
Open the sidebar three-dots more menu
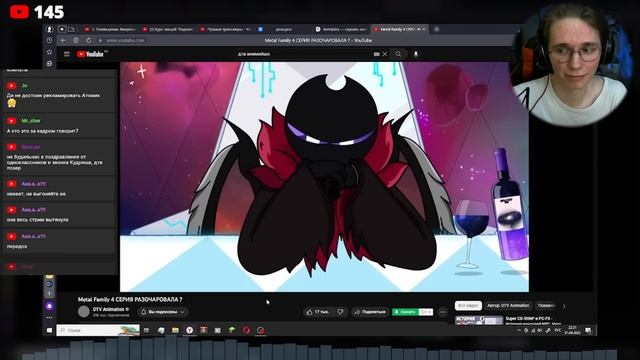coord(49,318)
